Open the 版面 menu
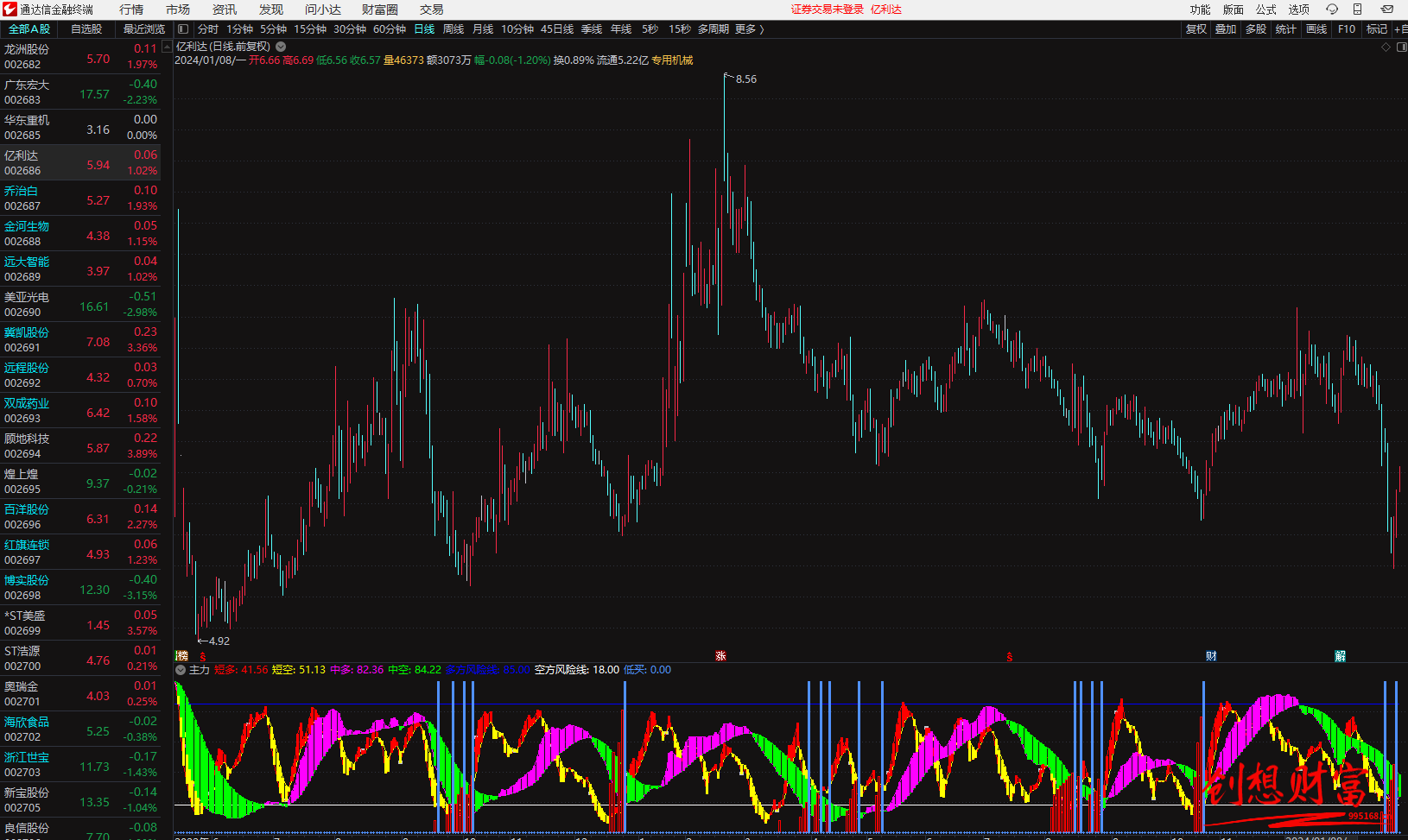The width and height of the screenshot is (1408, 840). [x=1233, y=9]
